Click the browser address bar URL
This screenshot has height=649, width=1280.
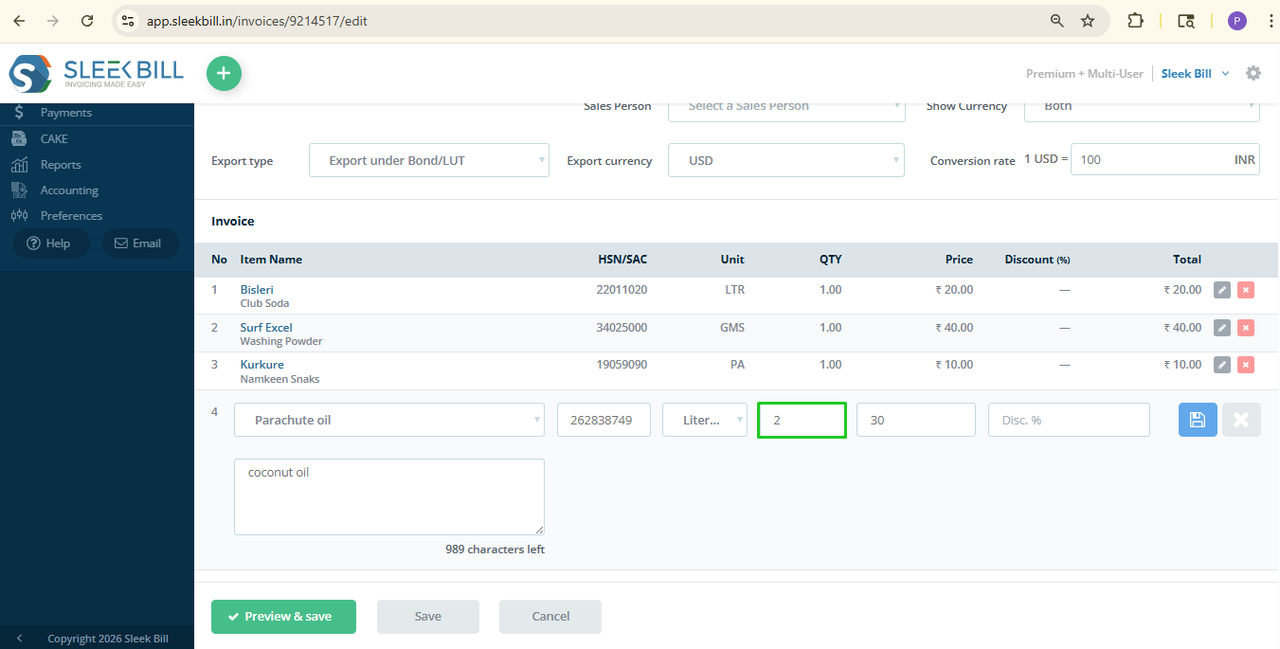click(257, 20)
